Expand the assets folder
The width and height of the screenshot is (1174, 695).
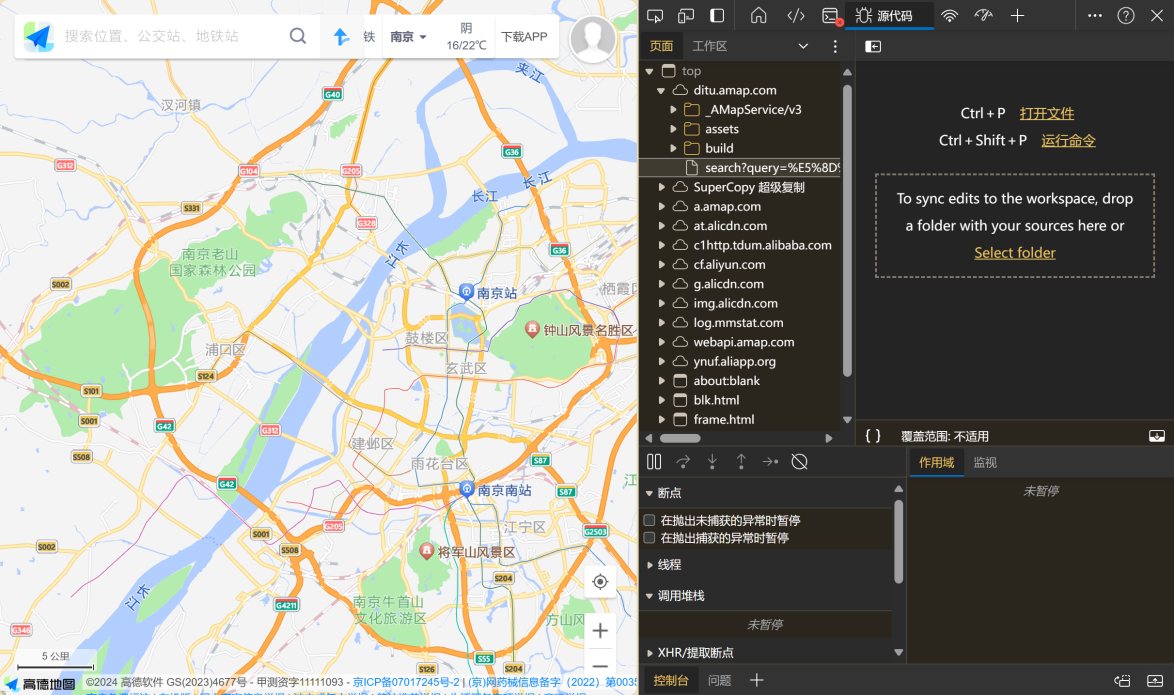[673, 130]
